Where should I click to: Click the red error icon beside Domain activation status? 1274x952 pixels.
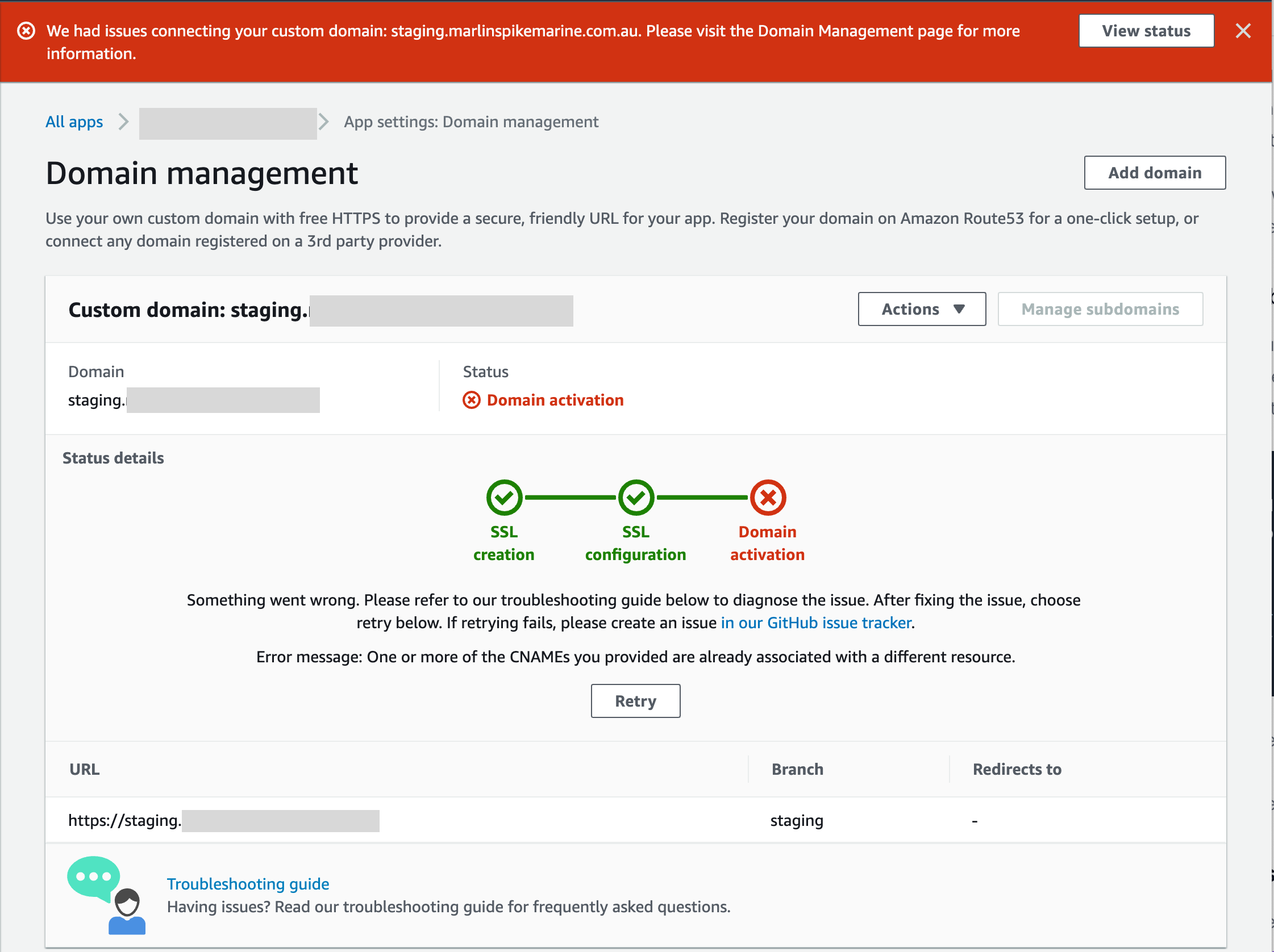(471, 399)
